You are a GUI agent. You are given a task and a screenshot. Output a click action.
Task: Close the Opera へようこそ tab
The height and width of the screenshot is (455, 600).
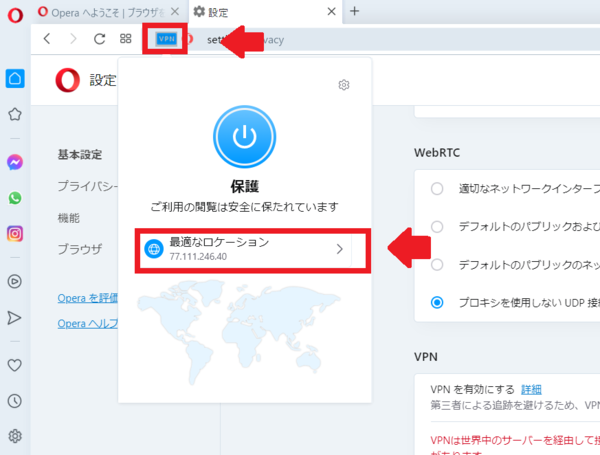pyautogui.click(x=175, y=12)
